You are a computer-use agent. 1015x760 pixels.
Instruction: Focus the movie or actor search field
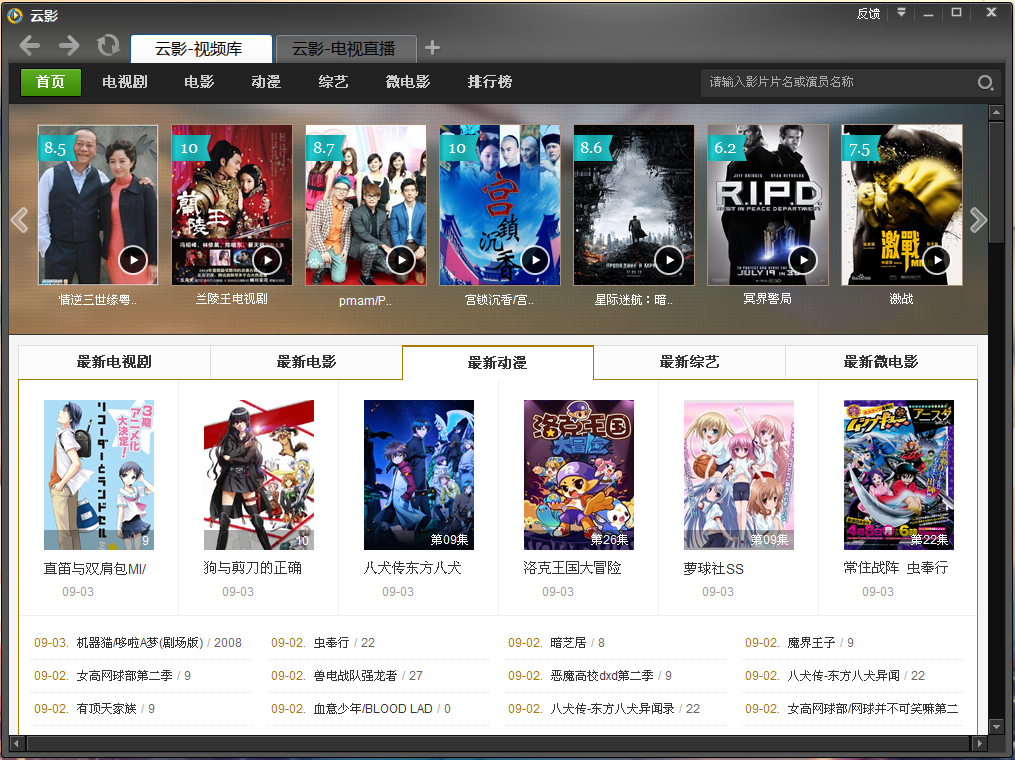(838, 82)
